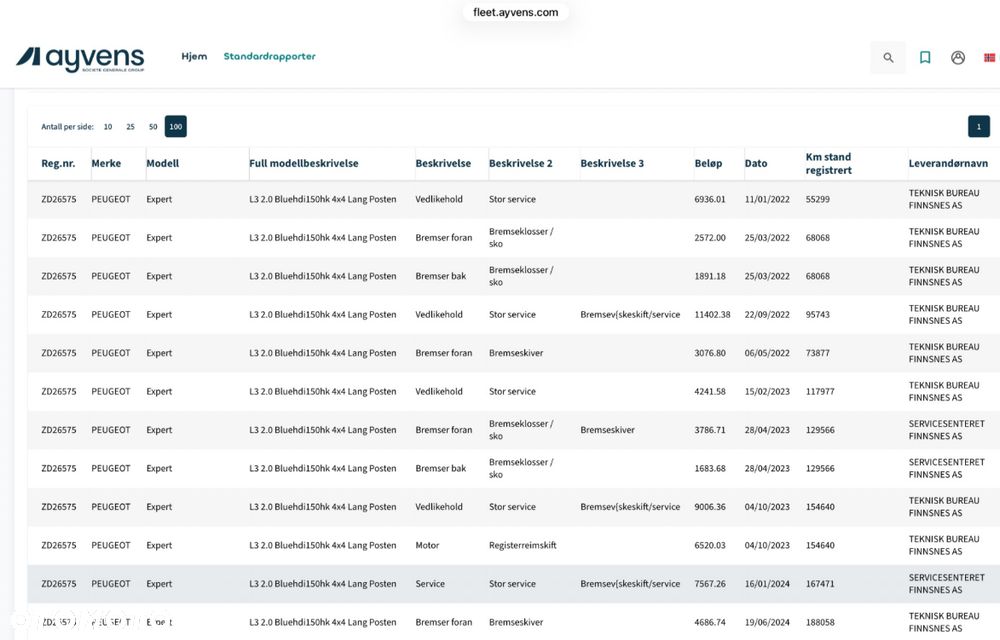Click Bremser bak in 1891.18 row

[440, 276]
